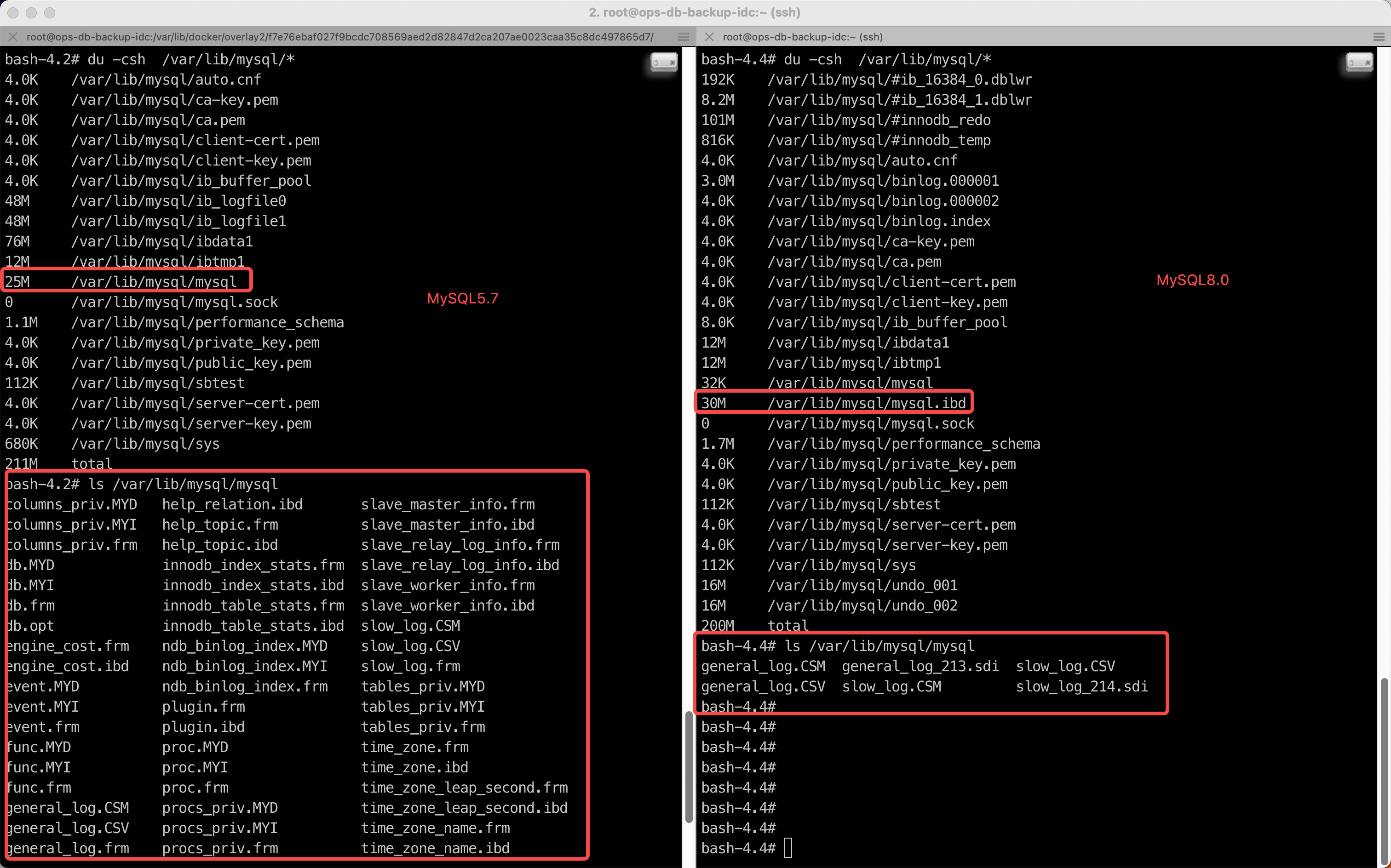Click 'proc.MYD' file name
1391x868 pixels.
click(195, 747)
